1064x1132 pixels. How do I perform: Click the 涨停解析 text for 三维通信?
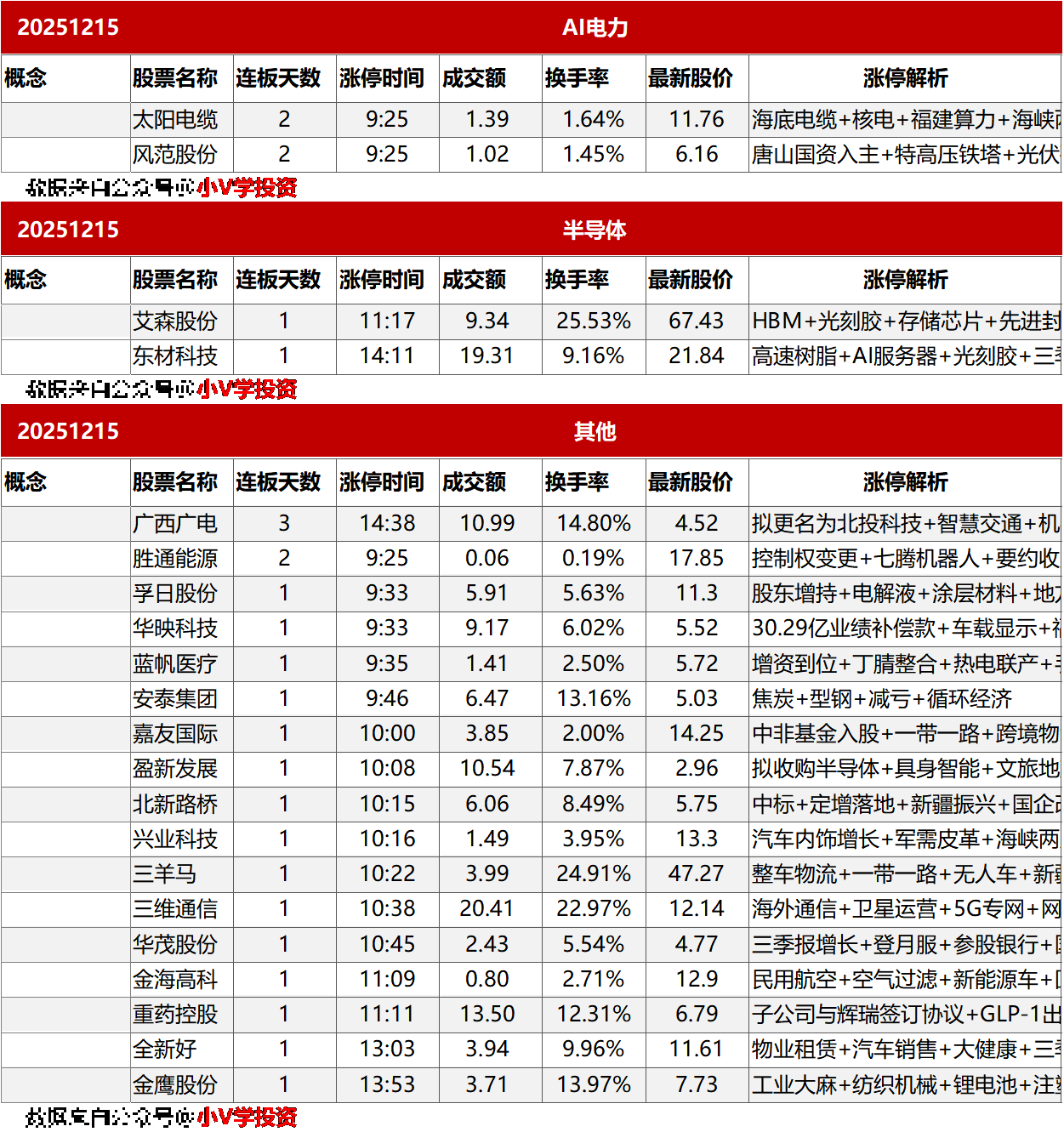[x=902, y=908]
